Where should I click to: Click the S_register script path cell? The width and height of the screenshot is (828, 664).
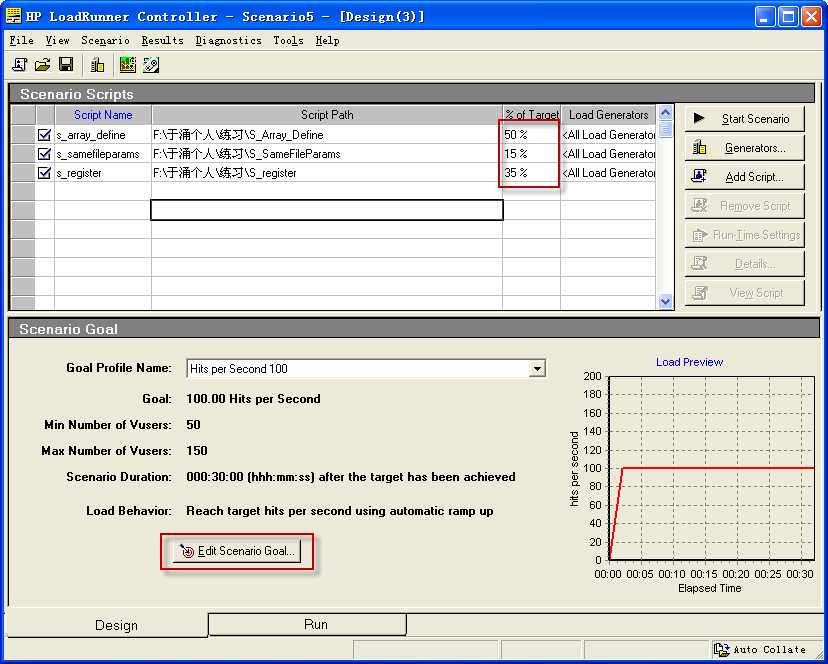[327, 173]
